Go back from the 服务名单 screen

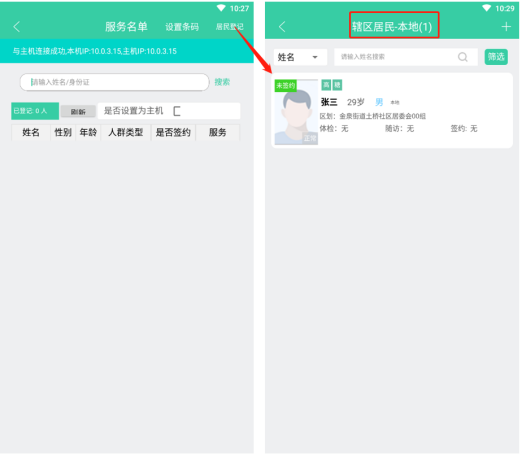pyautogui.click(x=17, y=27)
